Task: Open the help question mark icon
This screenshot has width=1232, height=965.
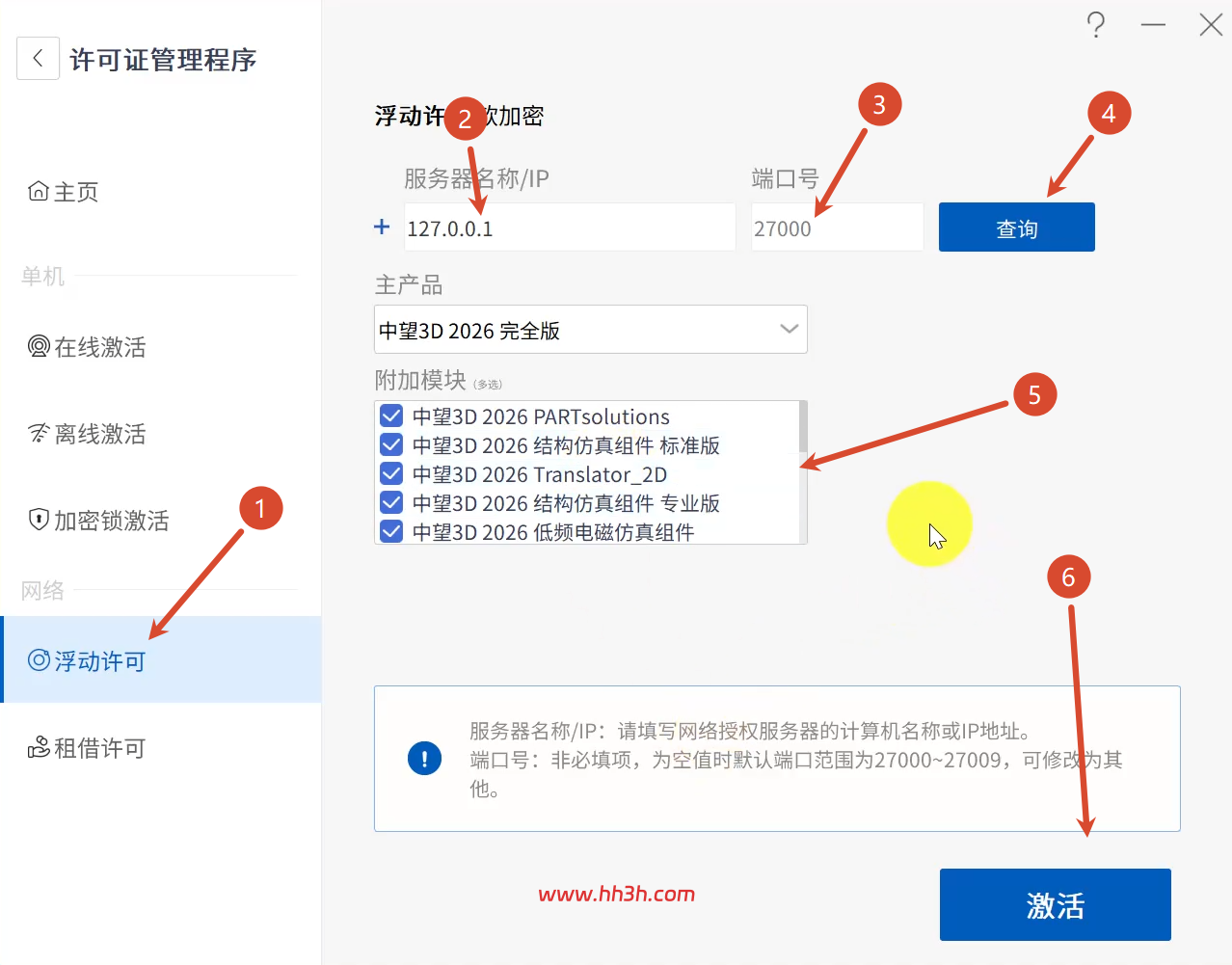Action: (x=1096, y=25)
